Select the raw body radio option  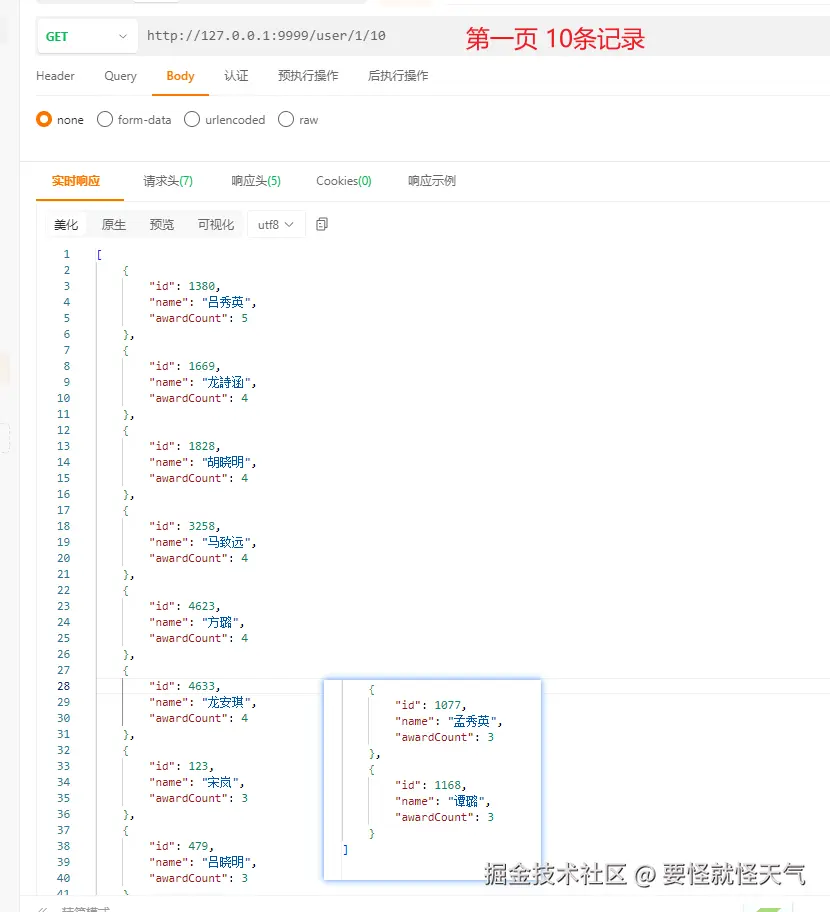click(286, 119)
